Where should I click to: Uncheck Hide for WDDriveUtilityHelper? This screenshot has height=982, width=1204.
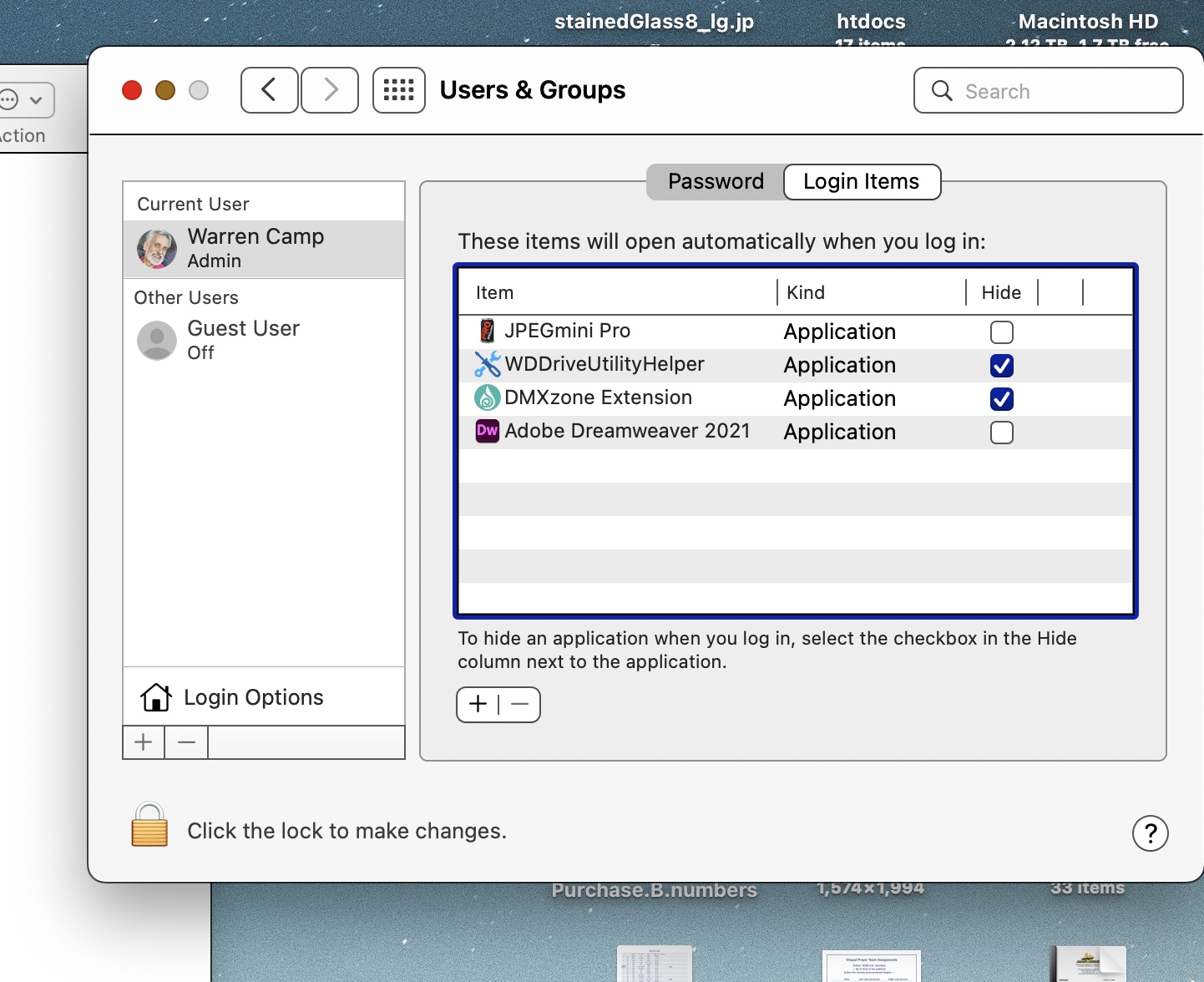pyautogui.click(x=1001, y=365)
